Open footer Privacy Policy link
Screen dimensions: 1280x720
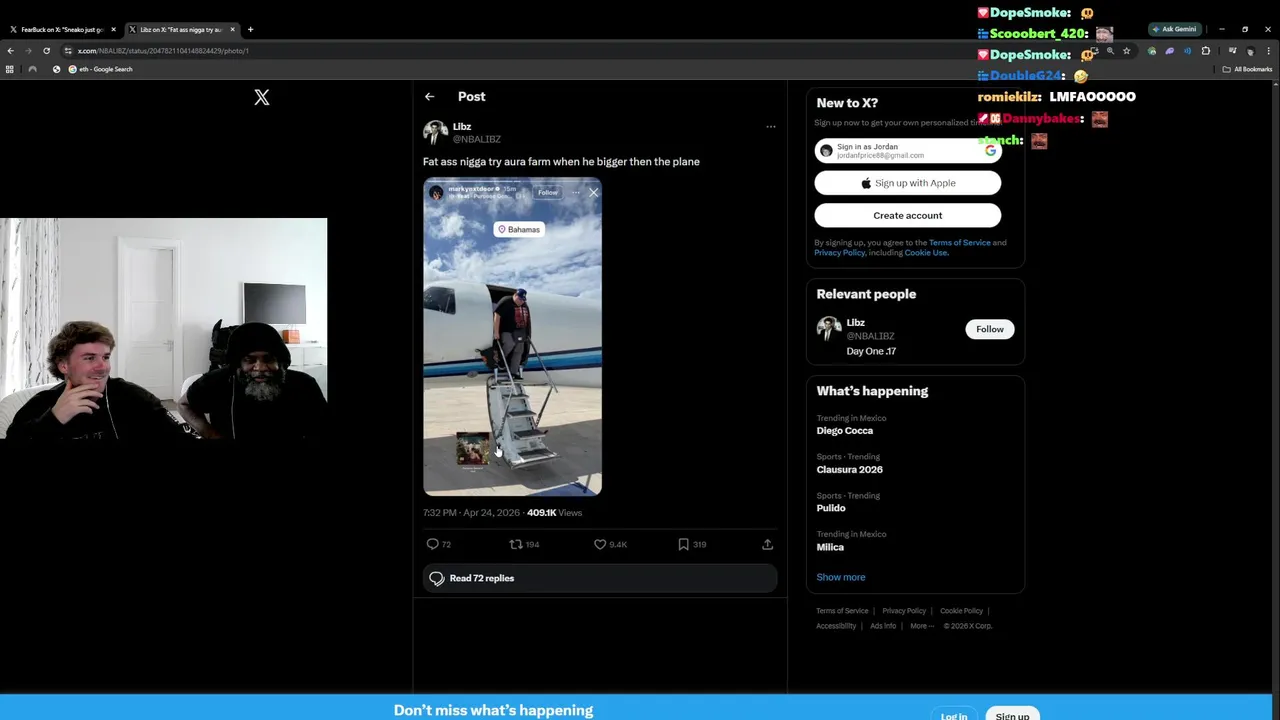tap(904, 611)
